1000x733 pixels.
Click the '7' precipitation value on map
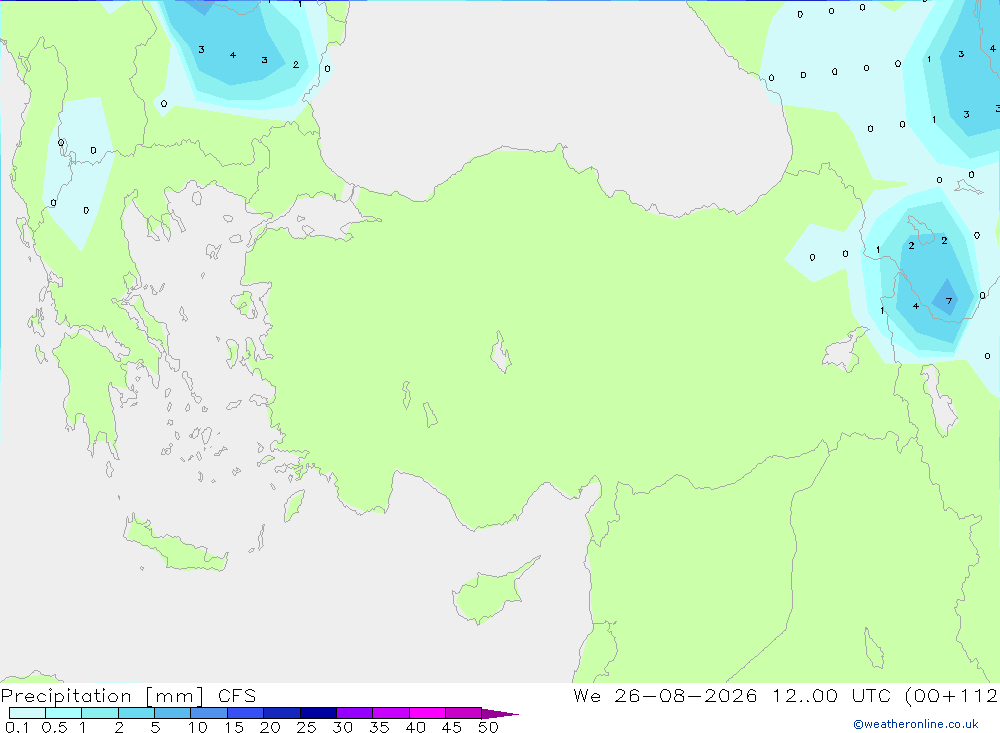(948, 301)
